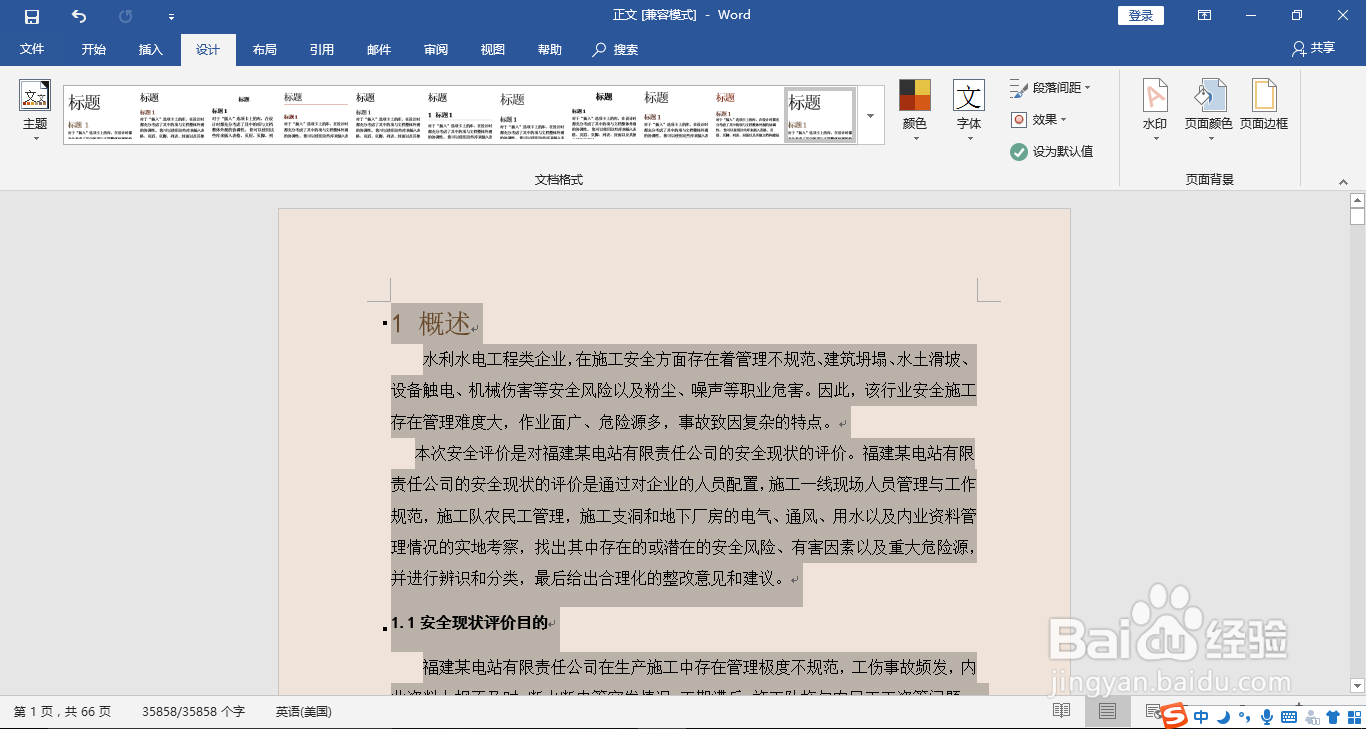Select the first style set thumbnail

100,115
